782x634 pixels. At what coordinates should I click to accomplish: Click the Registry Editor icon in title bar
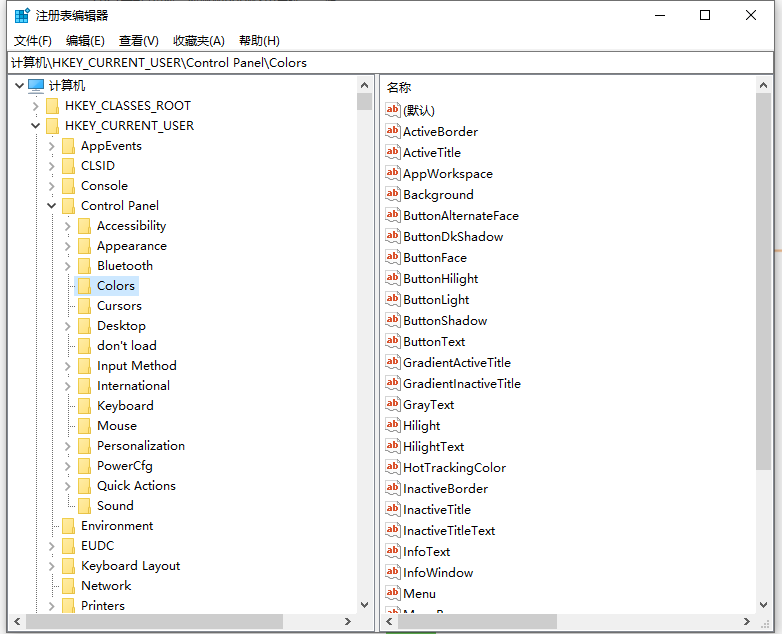click(22, 16)
